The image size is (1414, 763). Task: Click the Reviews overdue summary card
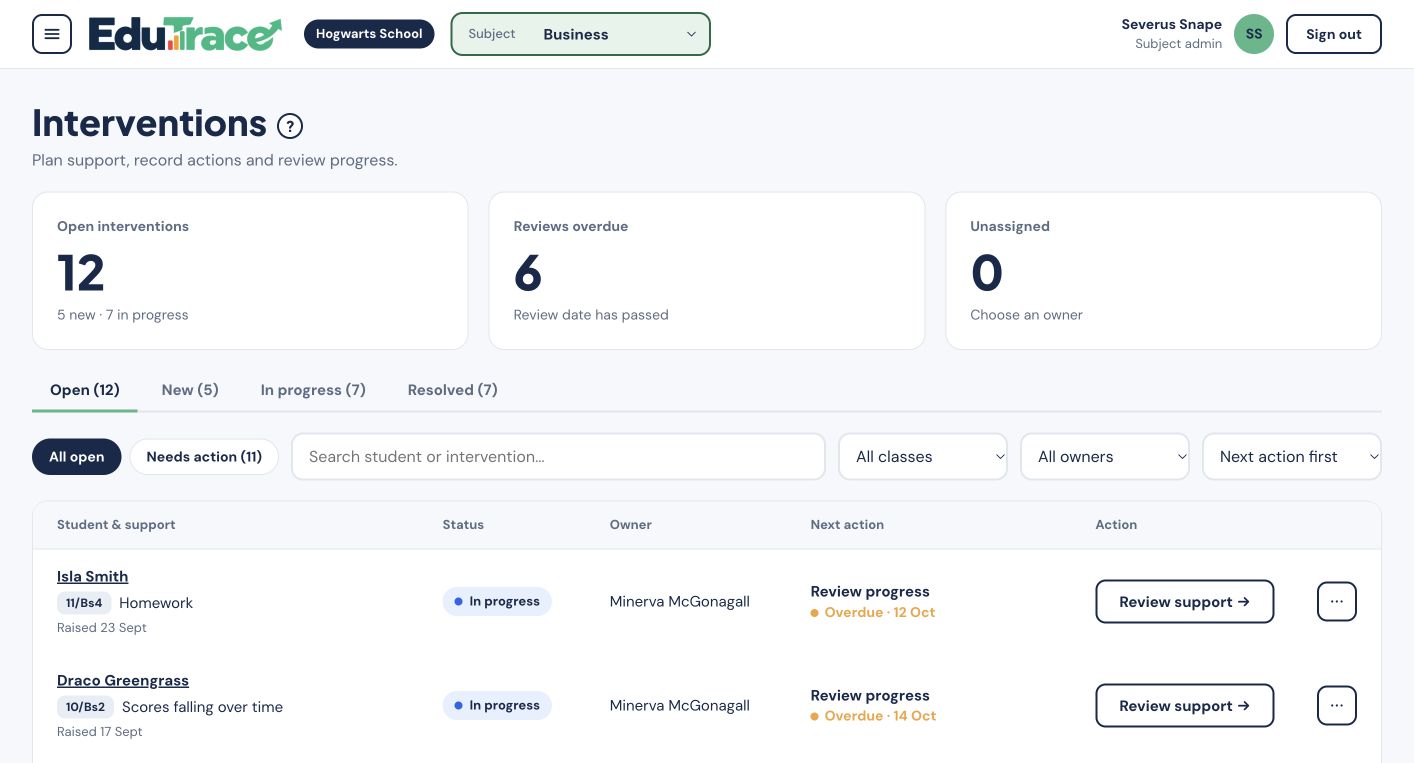(706, 271)
